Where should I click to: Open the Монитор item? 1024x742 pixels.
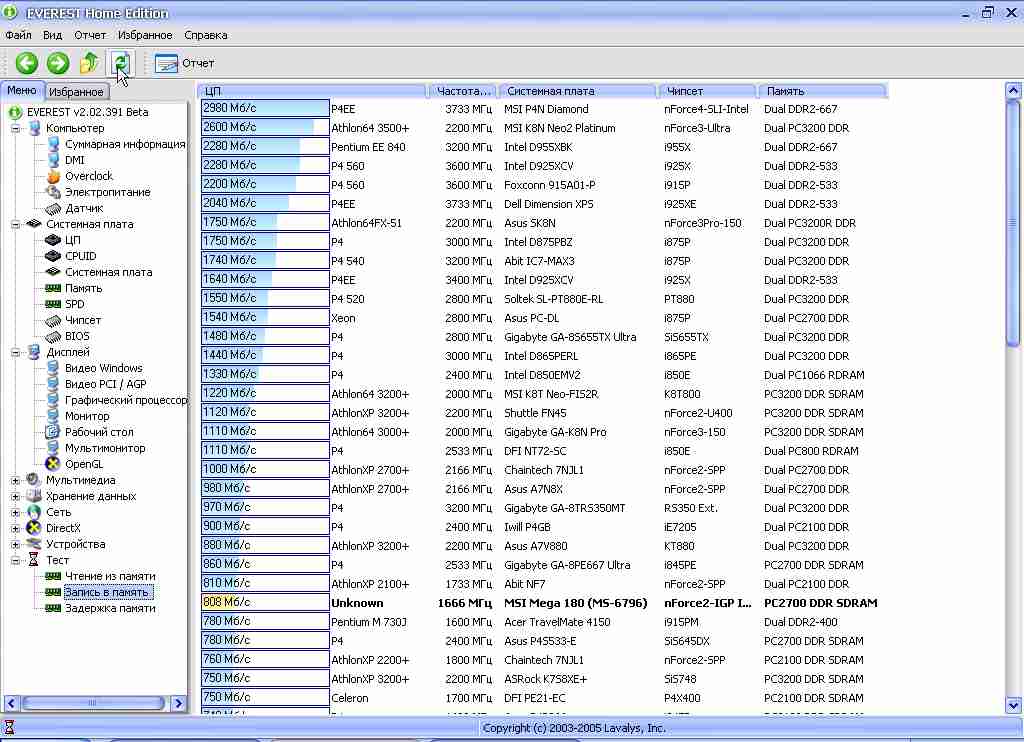(87, 416)
